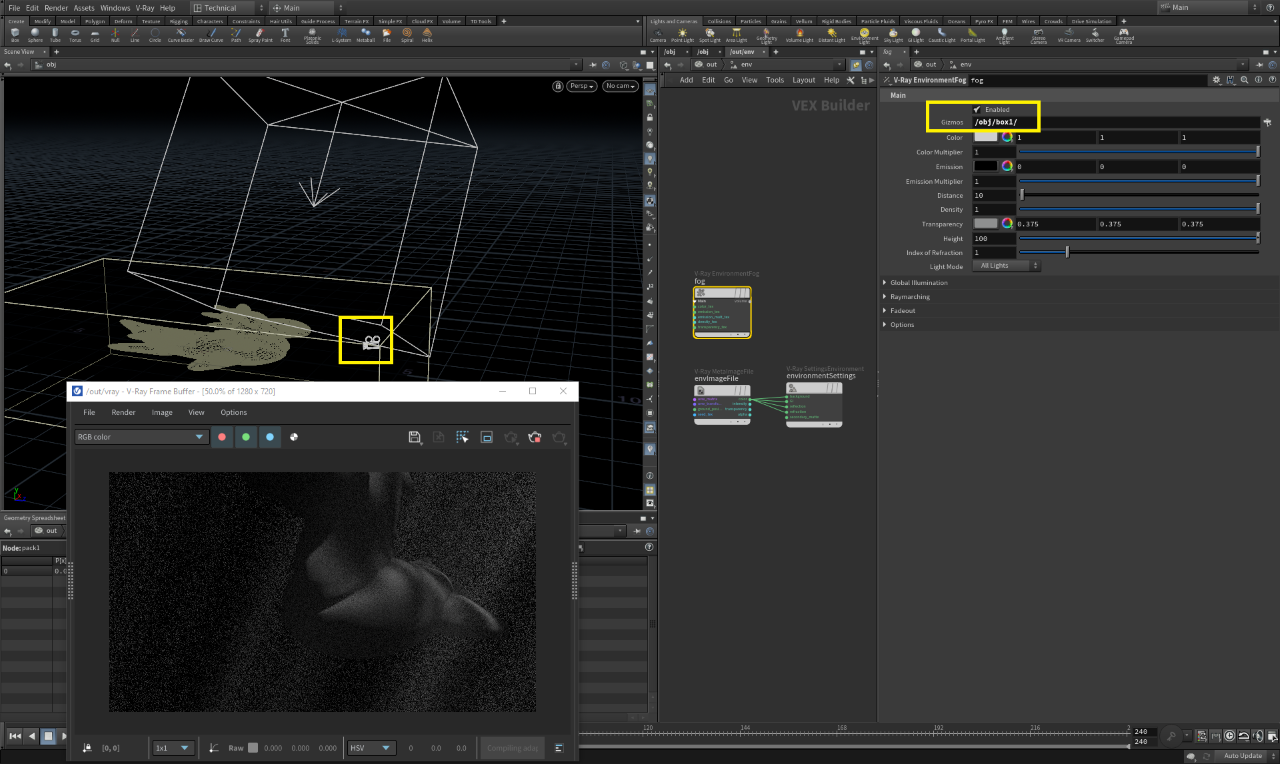Open the V-Ray menu in main menu bar

(x=145, y=7)
